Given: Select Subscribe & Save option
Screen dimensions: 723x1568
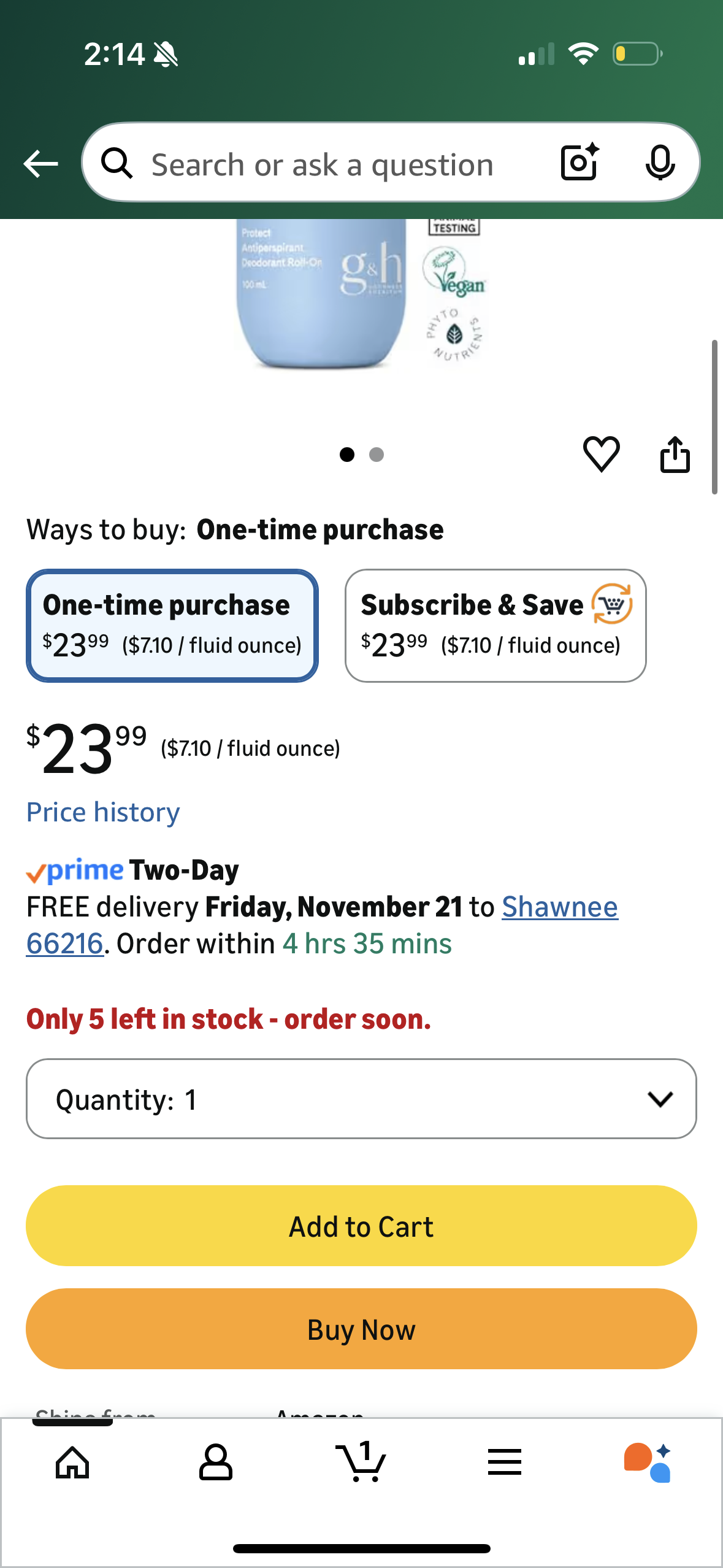Looking at the screenshot, I should pos(495,625).
